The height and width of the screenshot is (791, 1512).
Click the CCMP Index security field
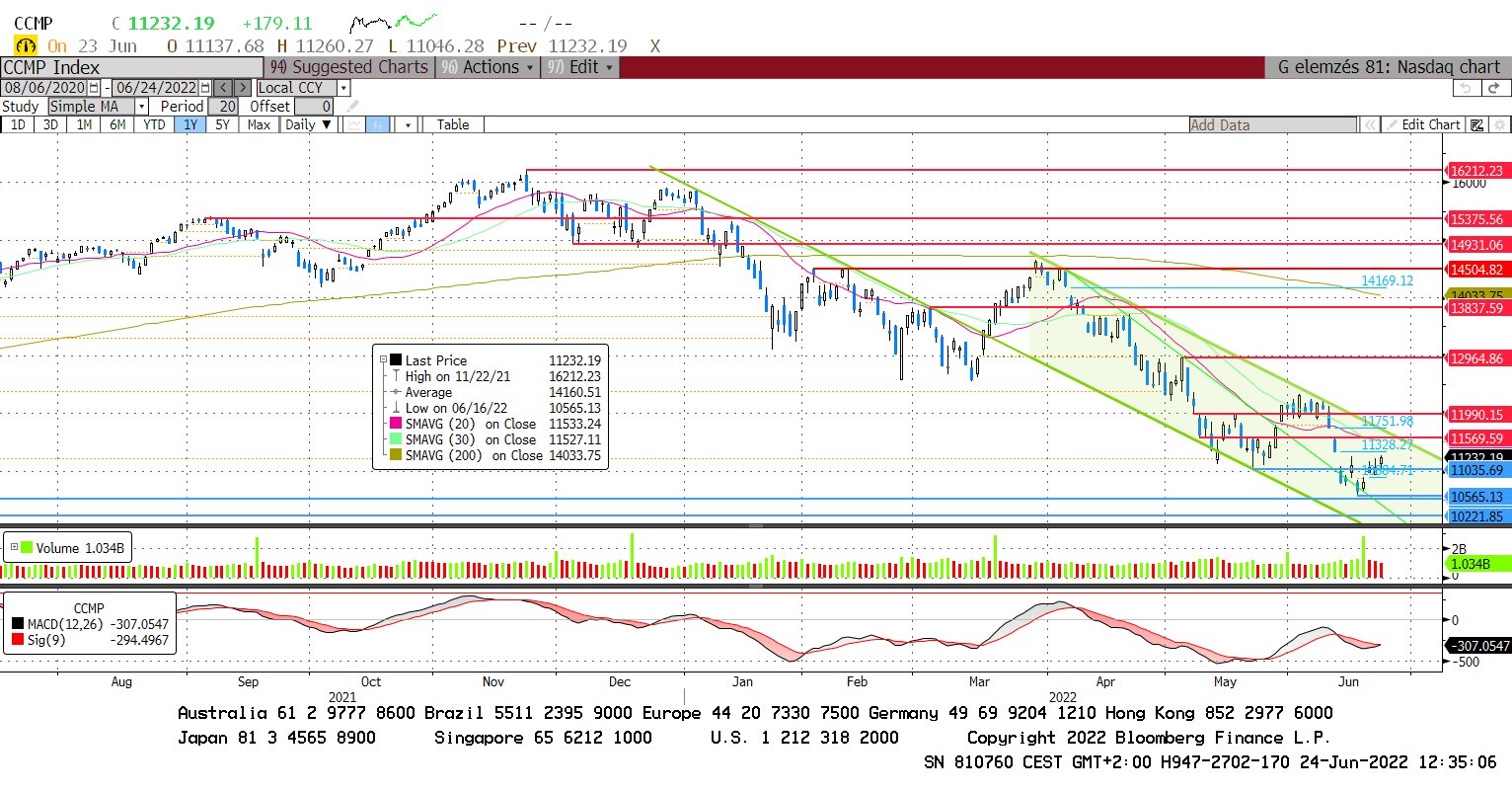click(x=131, y=67)
